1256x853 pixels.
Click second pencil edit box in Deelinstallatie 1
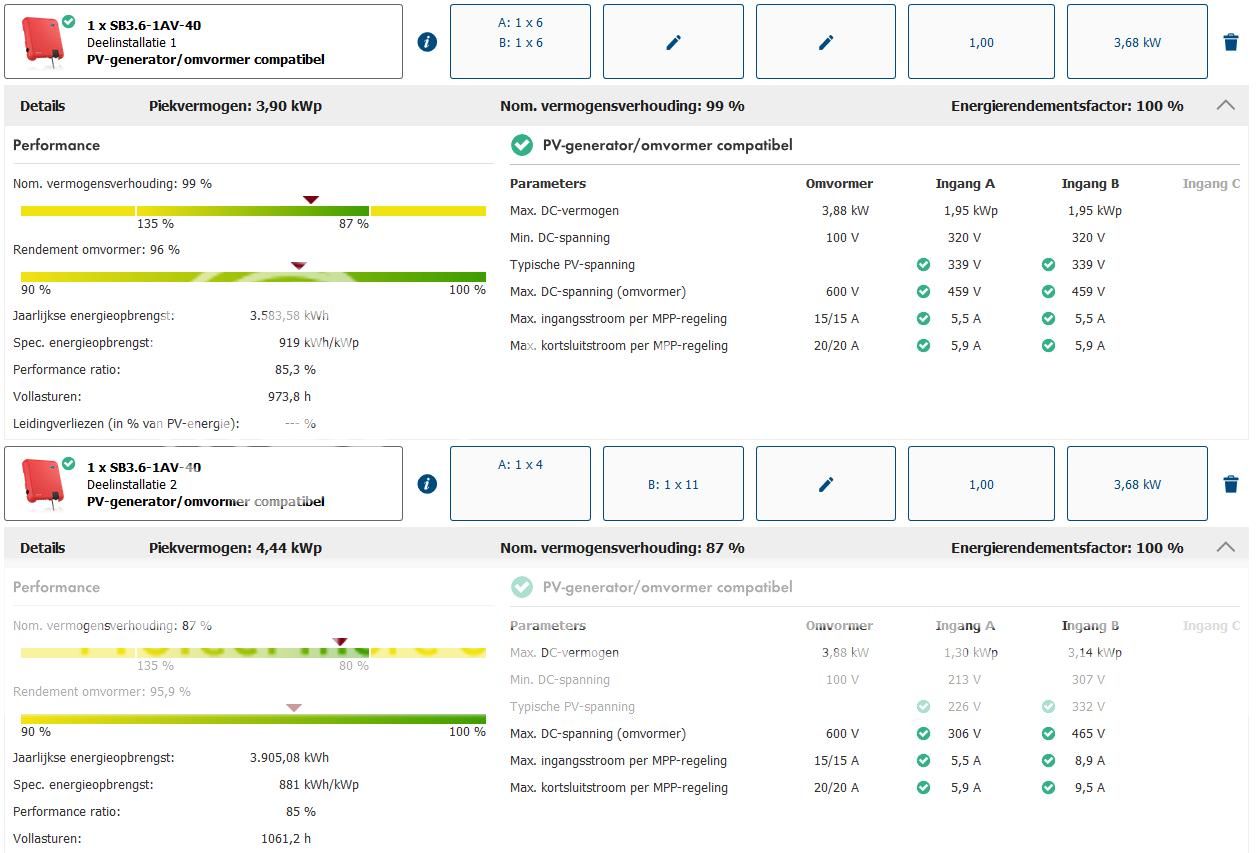825,42
